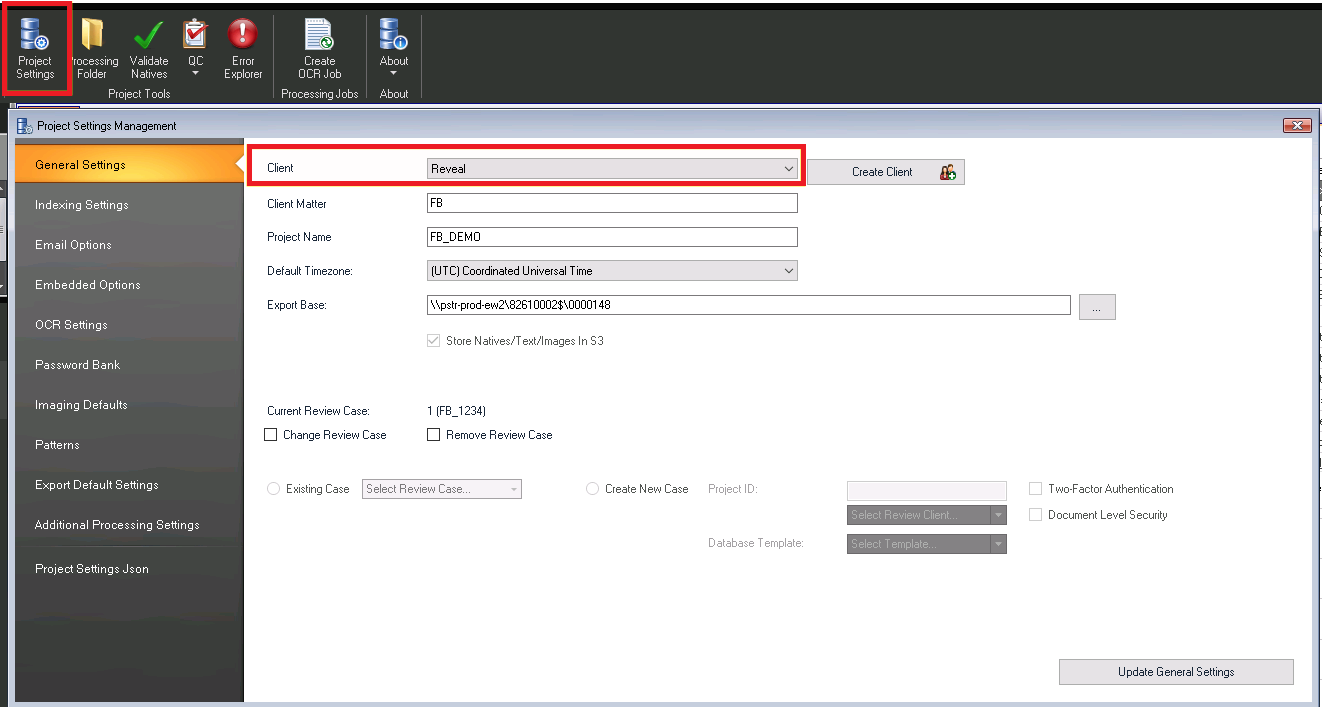Click the Project Settings Management window icon
The height and width of the screenshot is (707, 1322).
point(24,126)
